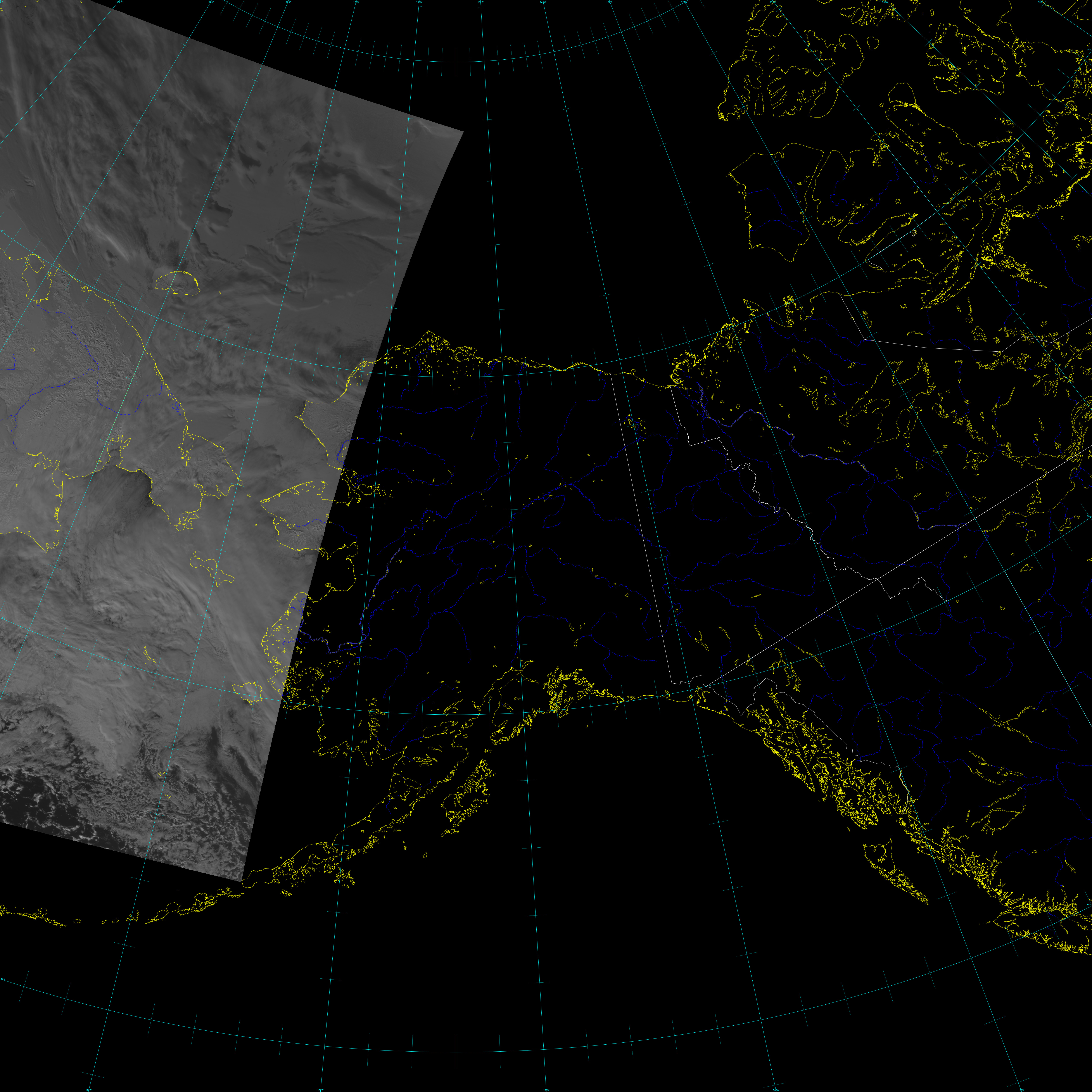Click the 160W longitude label at top
This screenshot has height=1092, width=1092.
pyautogui.click(x=419, y=2)
